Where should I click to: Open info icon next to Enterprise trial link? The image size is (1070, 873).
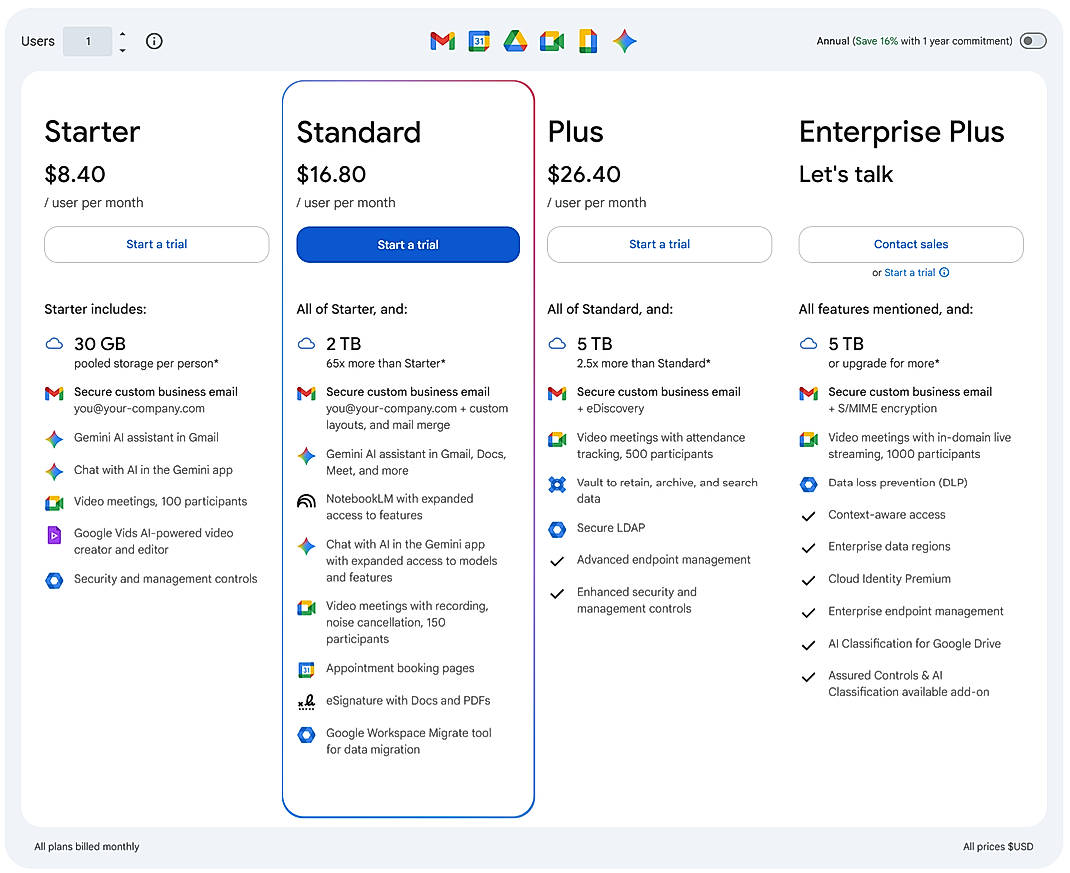pyautogui.click(x=944, y=272)
